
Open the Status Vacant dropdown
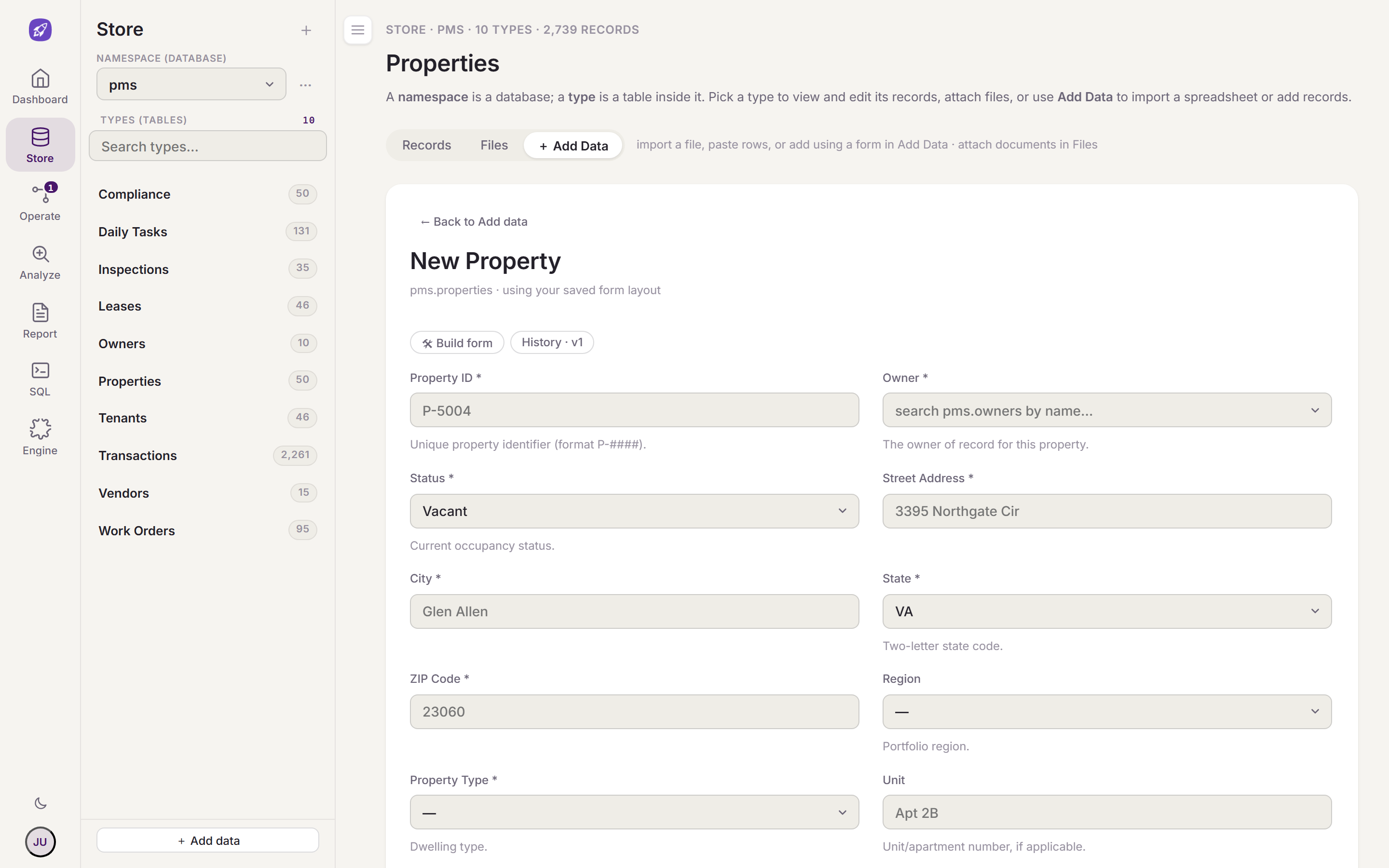point(634,511)
